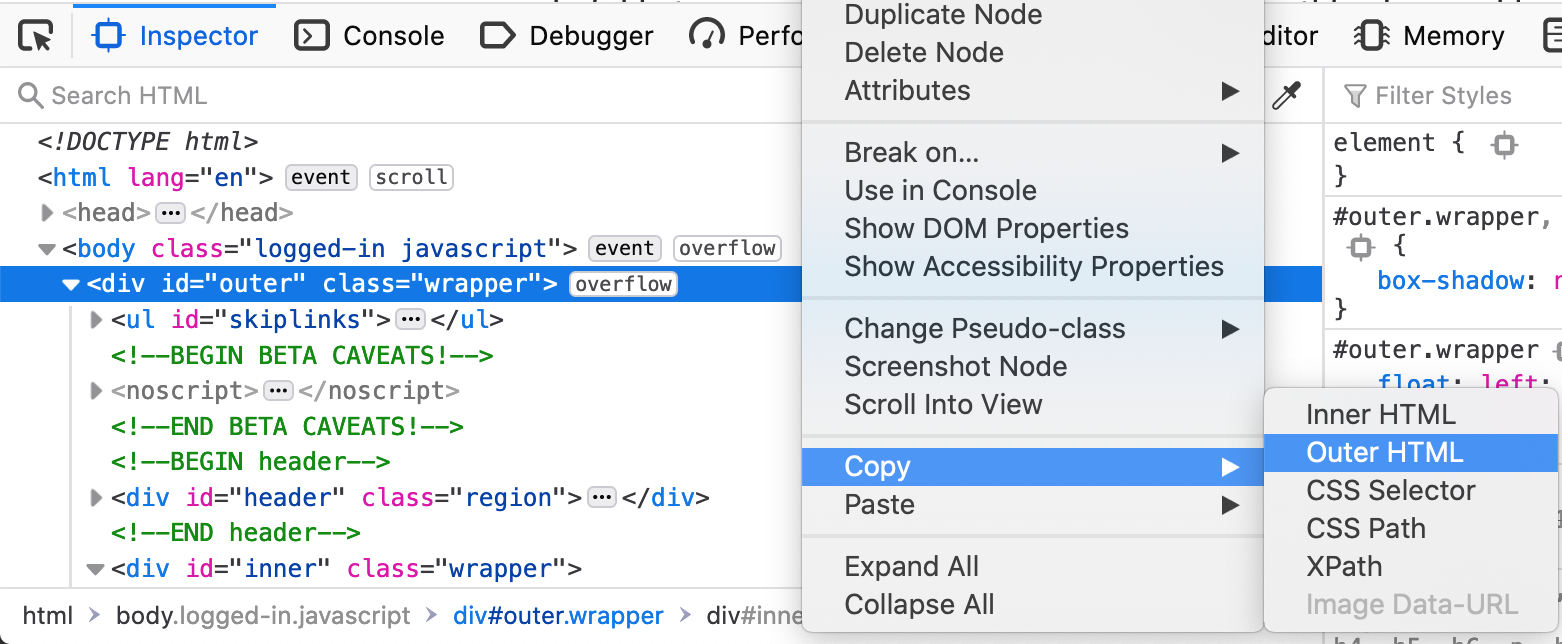This screenshot has width=1562, height=644.
Task: Click the eyedropper color picker icon
Action: [1285, 96]
